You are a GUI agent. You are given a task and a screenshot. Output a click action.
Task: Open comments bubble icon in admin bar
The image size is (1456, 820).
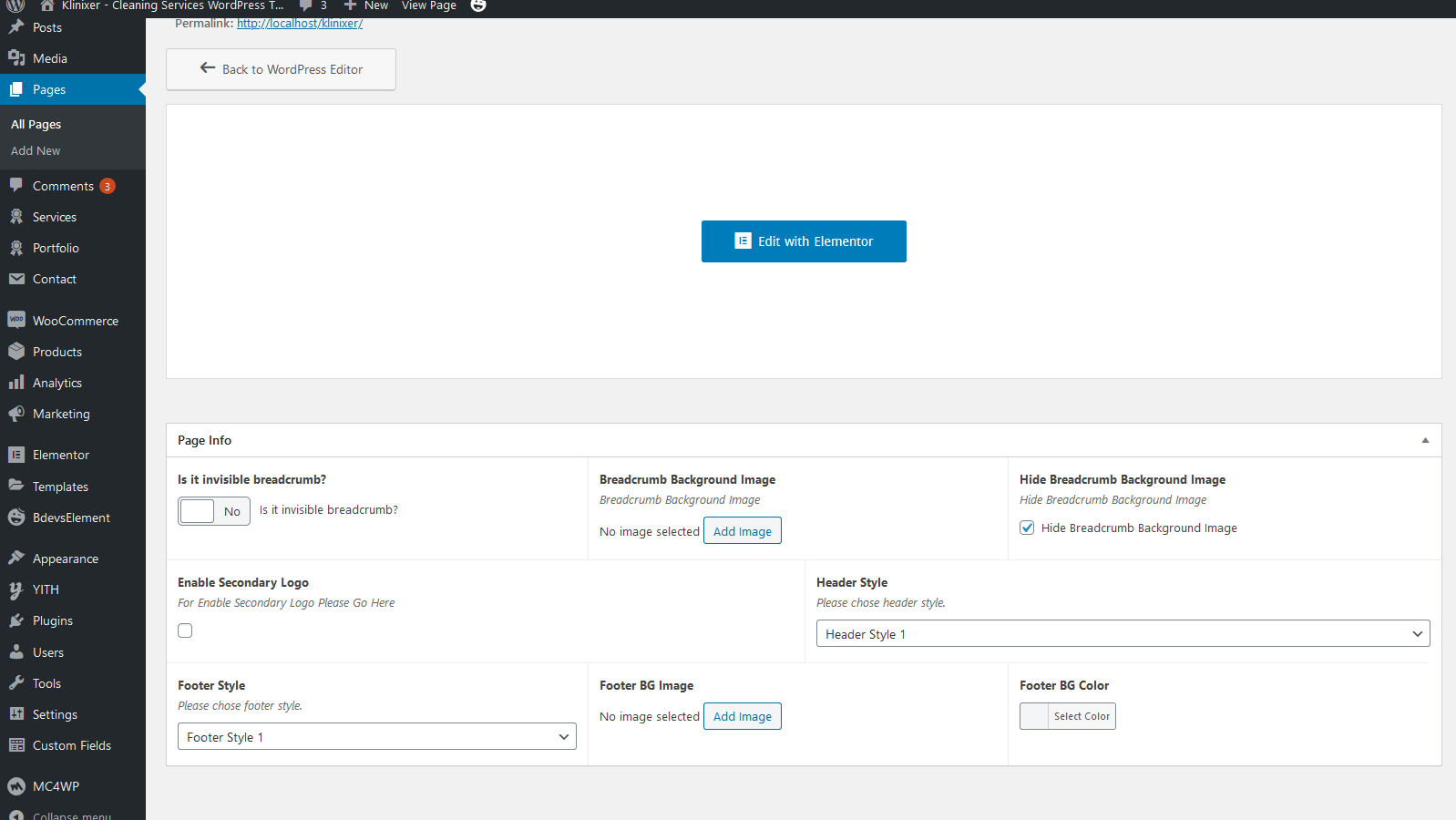(306, 5)
